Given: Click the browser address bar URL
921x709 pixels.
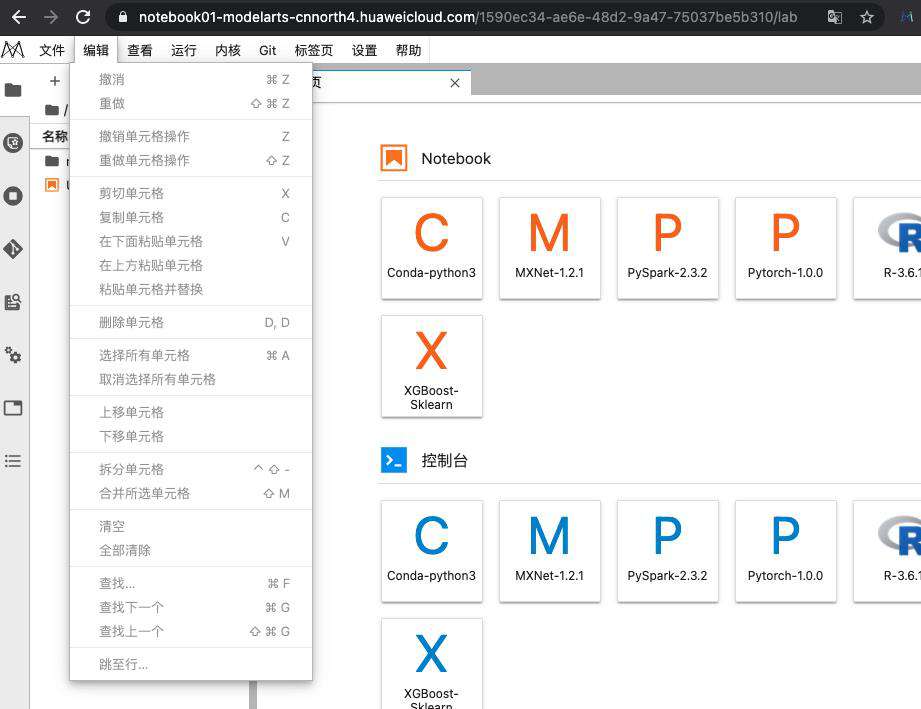Looking at the screenshot, I should click(468, 17).
